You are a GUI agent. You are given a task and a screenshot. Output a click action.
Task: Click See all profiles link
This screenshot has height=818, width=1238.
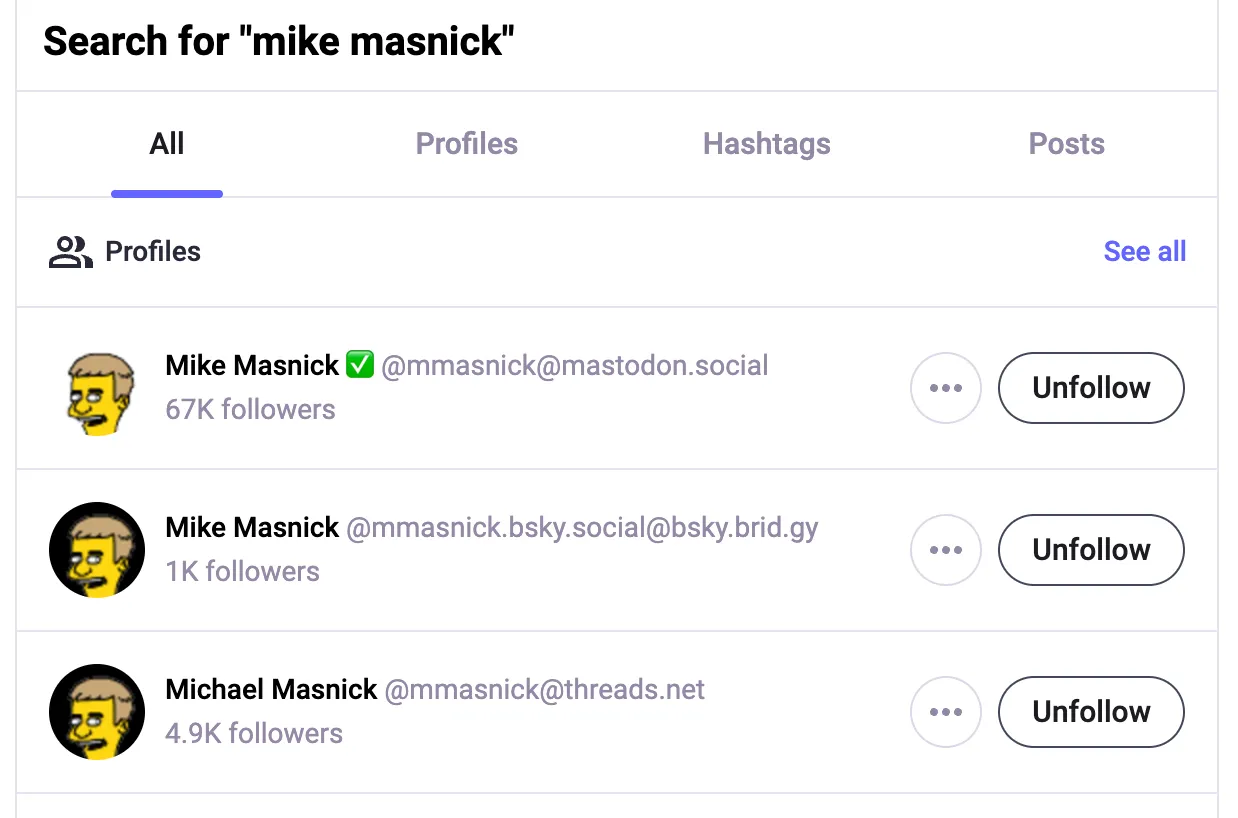pos(1144,252)
